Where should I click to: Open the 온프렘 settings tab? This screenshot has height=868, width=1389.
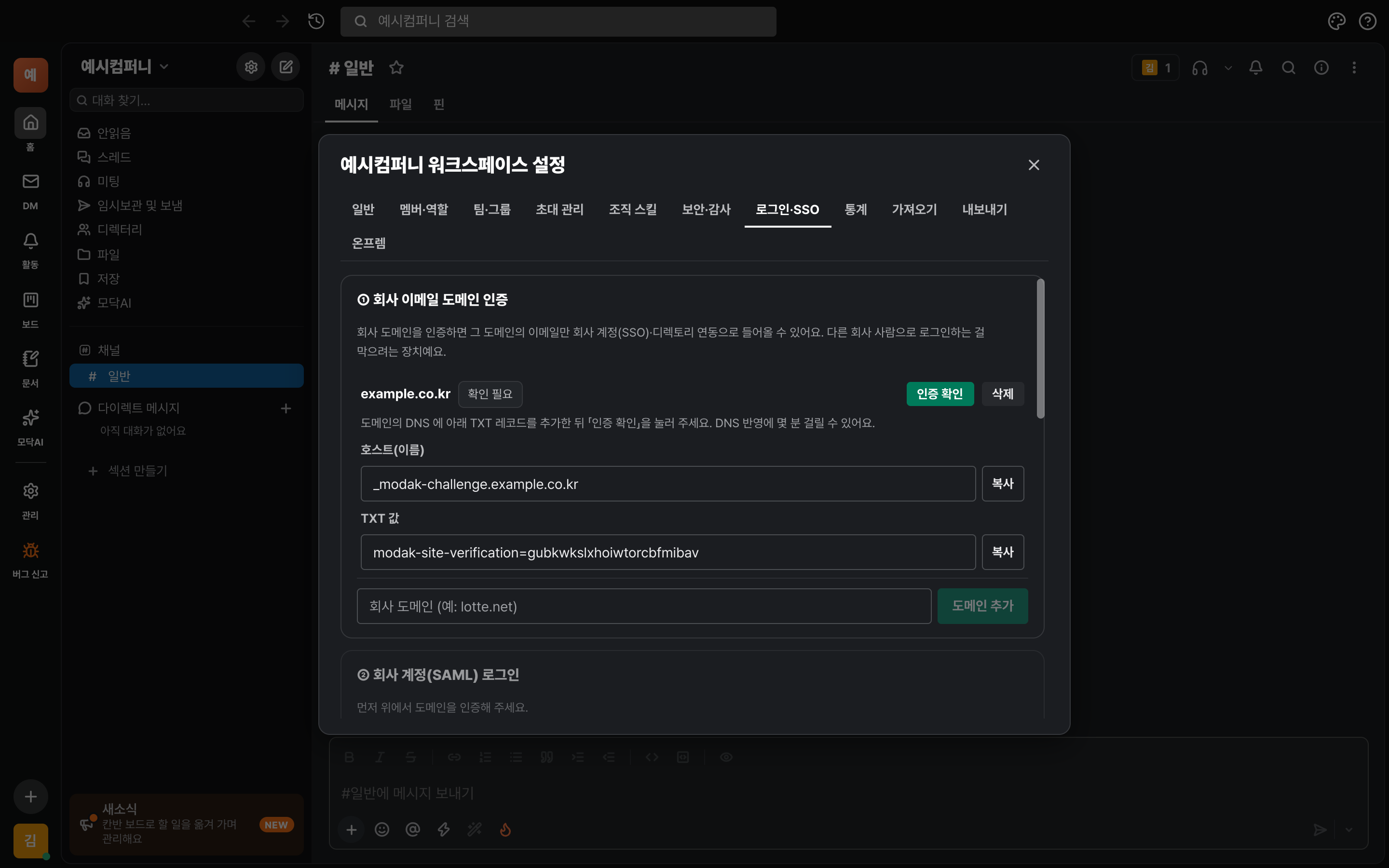(x=368, y=244)
